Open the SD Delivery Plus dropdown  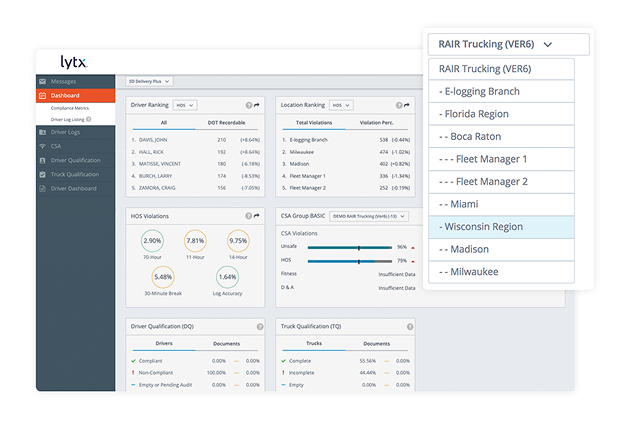coord(149,81)
